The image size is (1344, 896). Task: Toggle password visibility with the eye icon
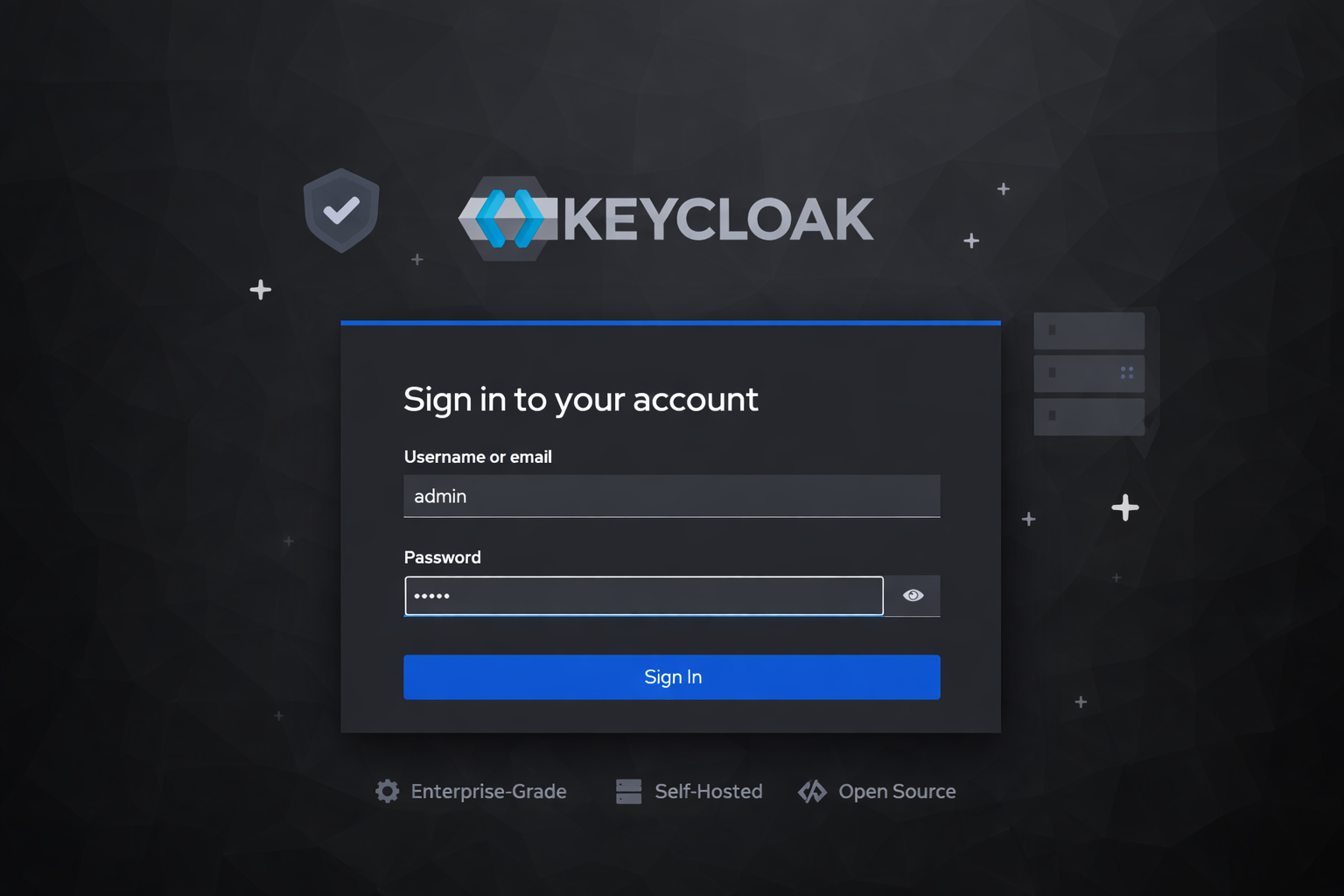[913, 595]
